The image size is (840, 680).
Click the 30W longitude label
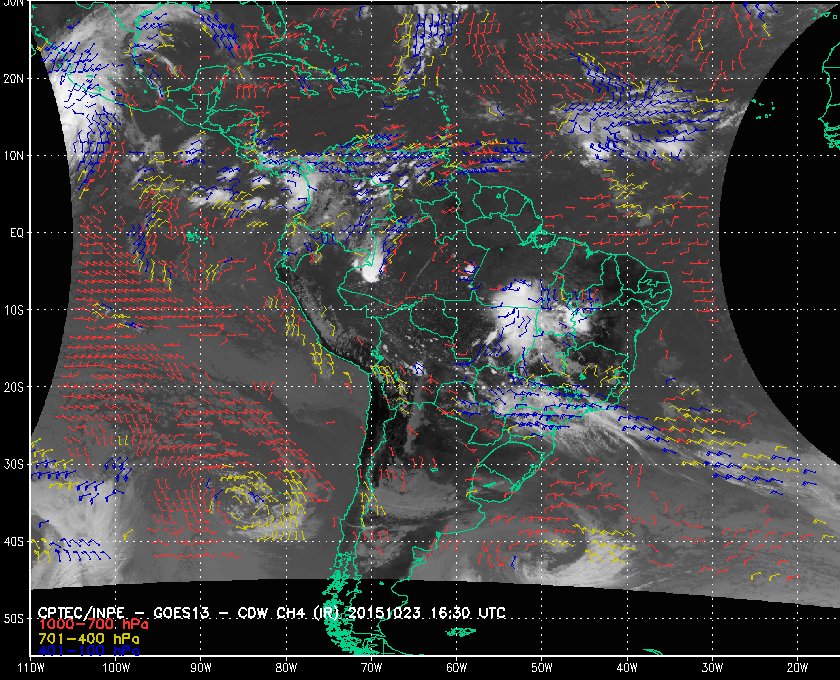coord(712,668)
